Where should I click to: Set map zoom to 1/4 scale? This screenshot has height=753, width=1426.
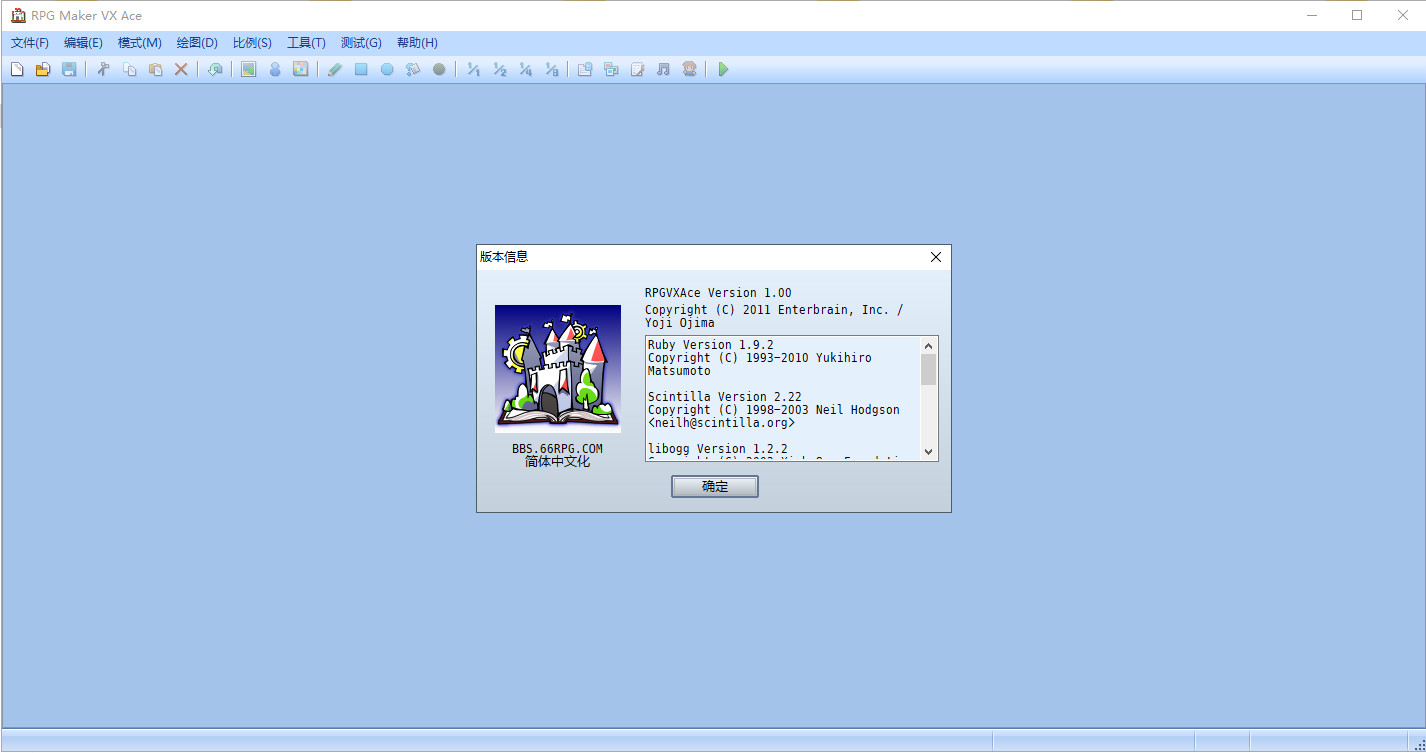525,69
